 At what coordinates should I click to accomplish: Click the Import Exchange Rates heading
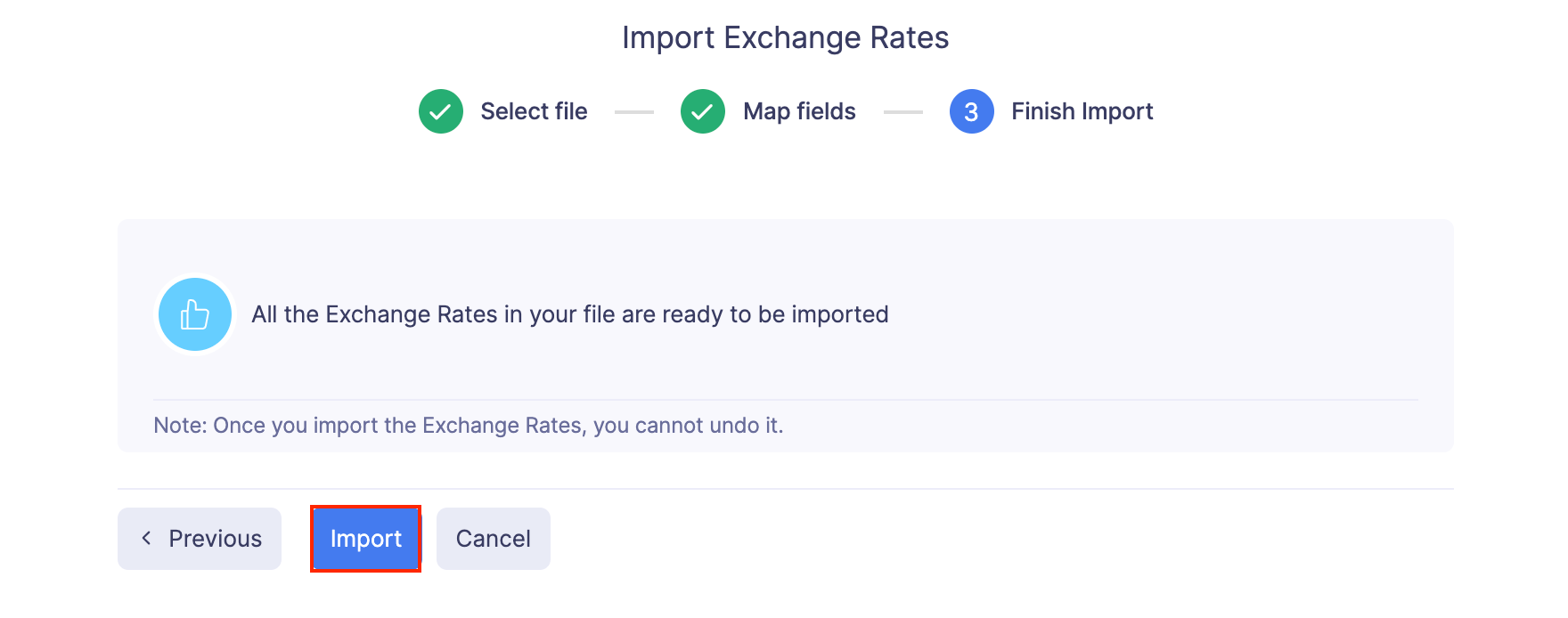[x=785, y=37]
